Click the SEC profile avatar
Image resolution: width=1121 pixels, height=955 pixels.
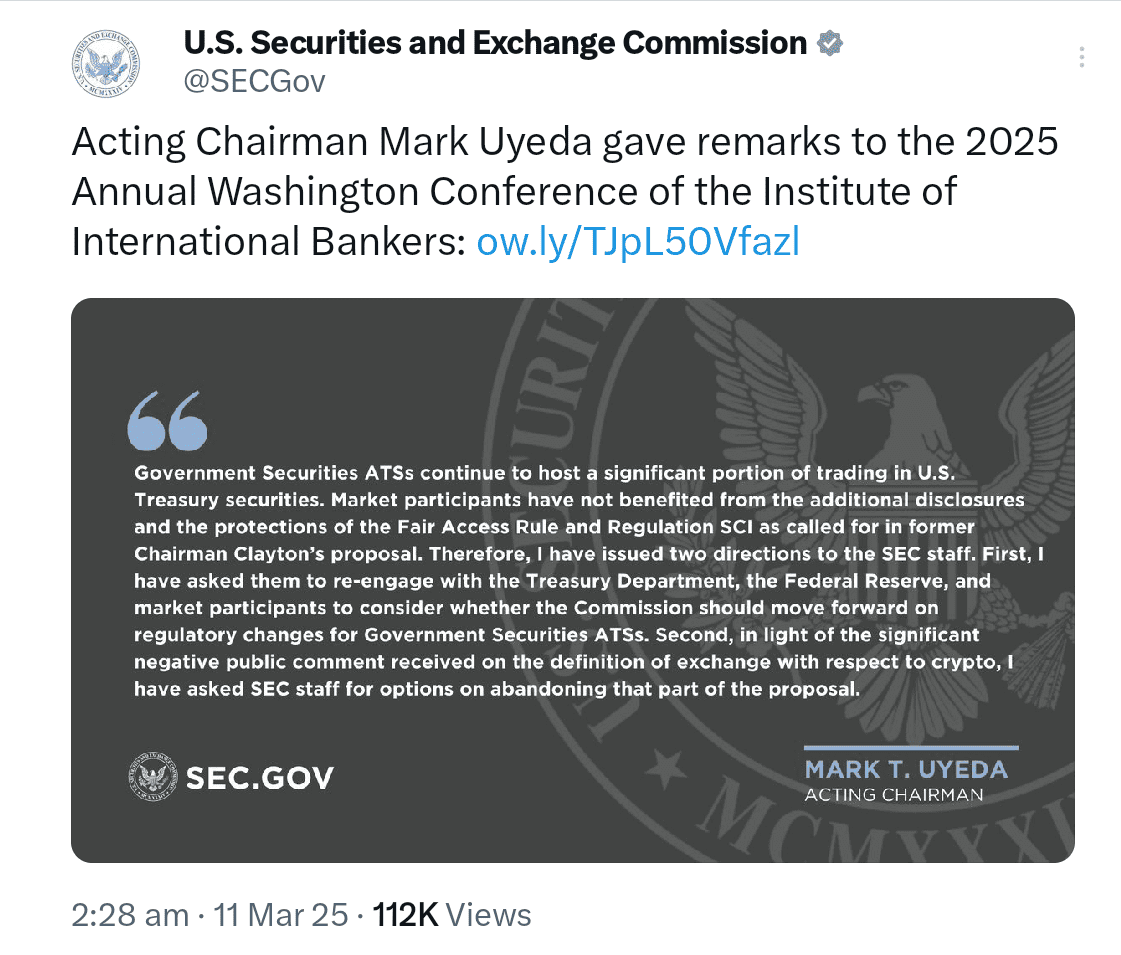tap(104, 63)
